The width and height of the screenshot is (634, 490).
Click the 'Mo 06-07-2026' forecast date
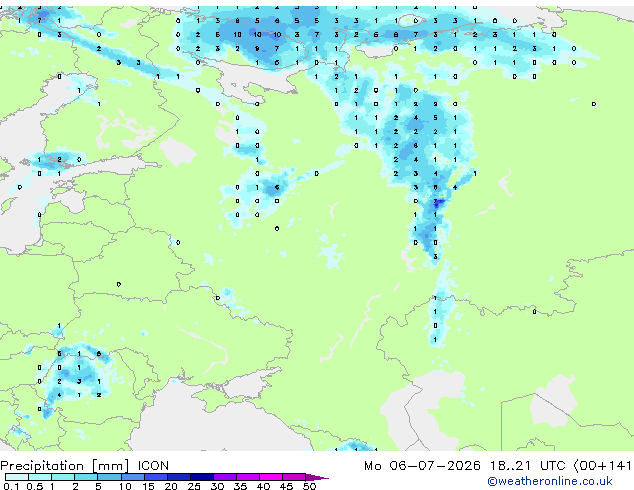coord(422,466)
